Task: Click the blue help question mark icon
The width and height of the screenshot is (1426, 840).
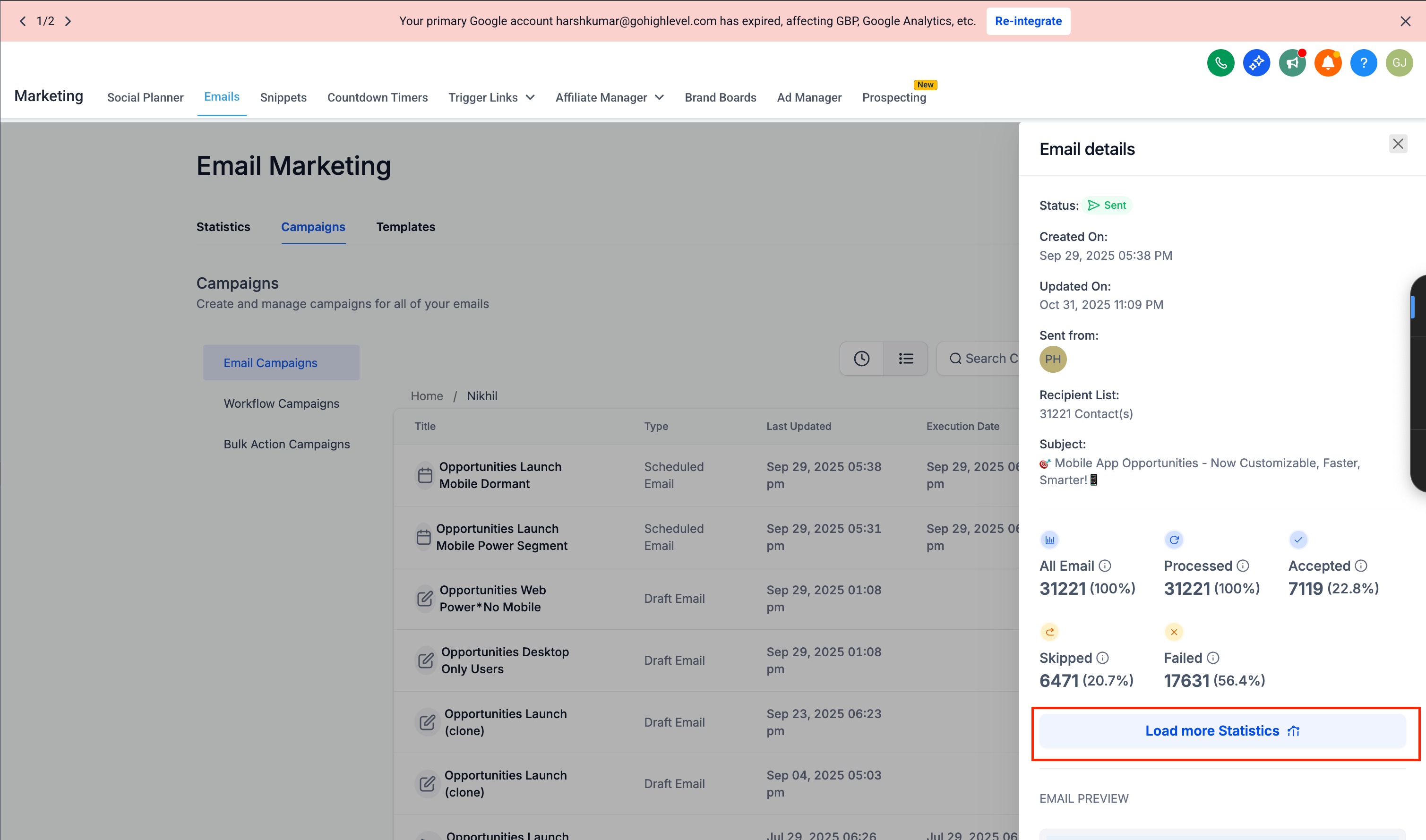Action: coord(1363,63)
